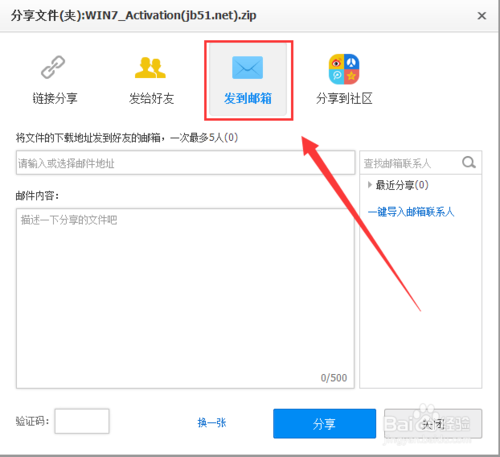Click the 发到邮箱 tab label
The image size is (500, 457).
[x=248, y=98]
